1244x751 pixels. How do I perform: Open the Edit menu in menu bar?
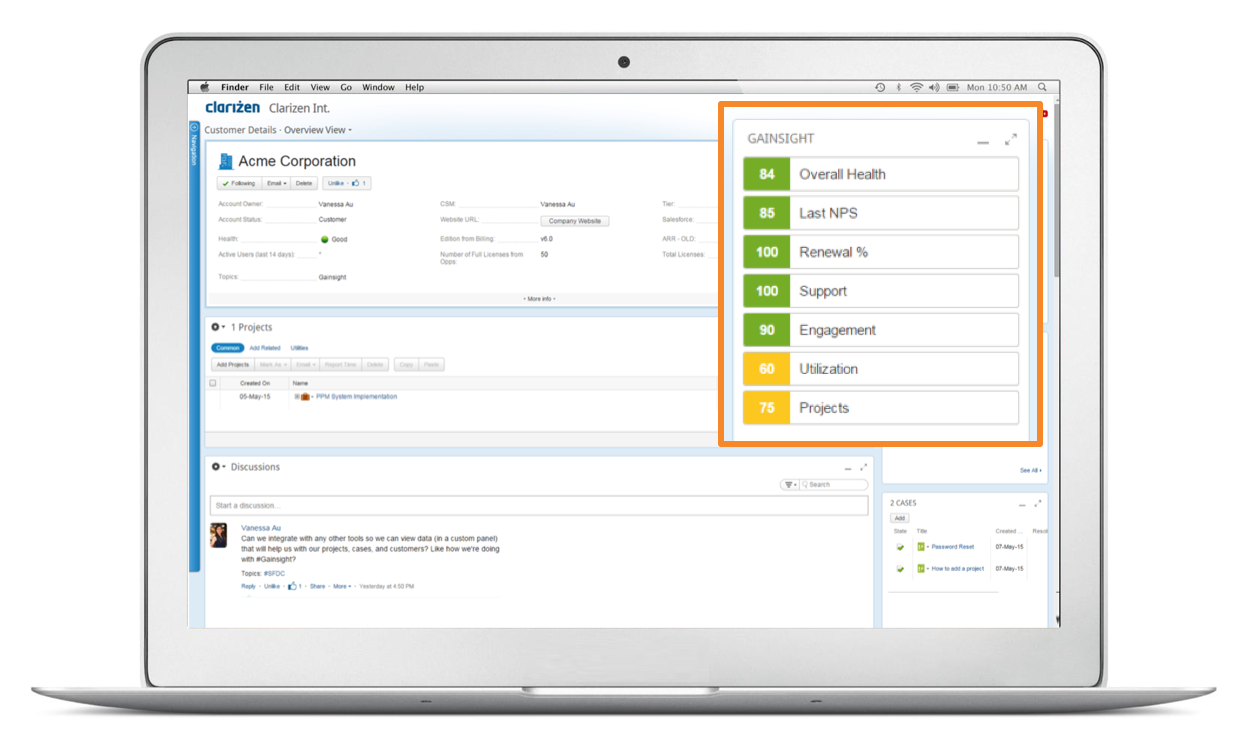292,88
